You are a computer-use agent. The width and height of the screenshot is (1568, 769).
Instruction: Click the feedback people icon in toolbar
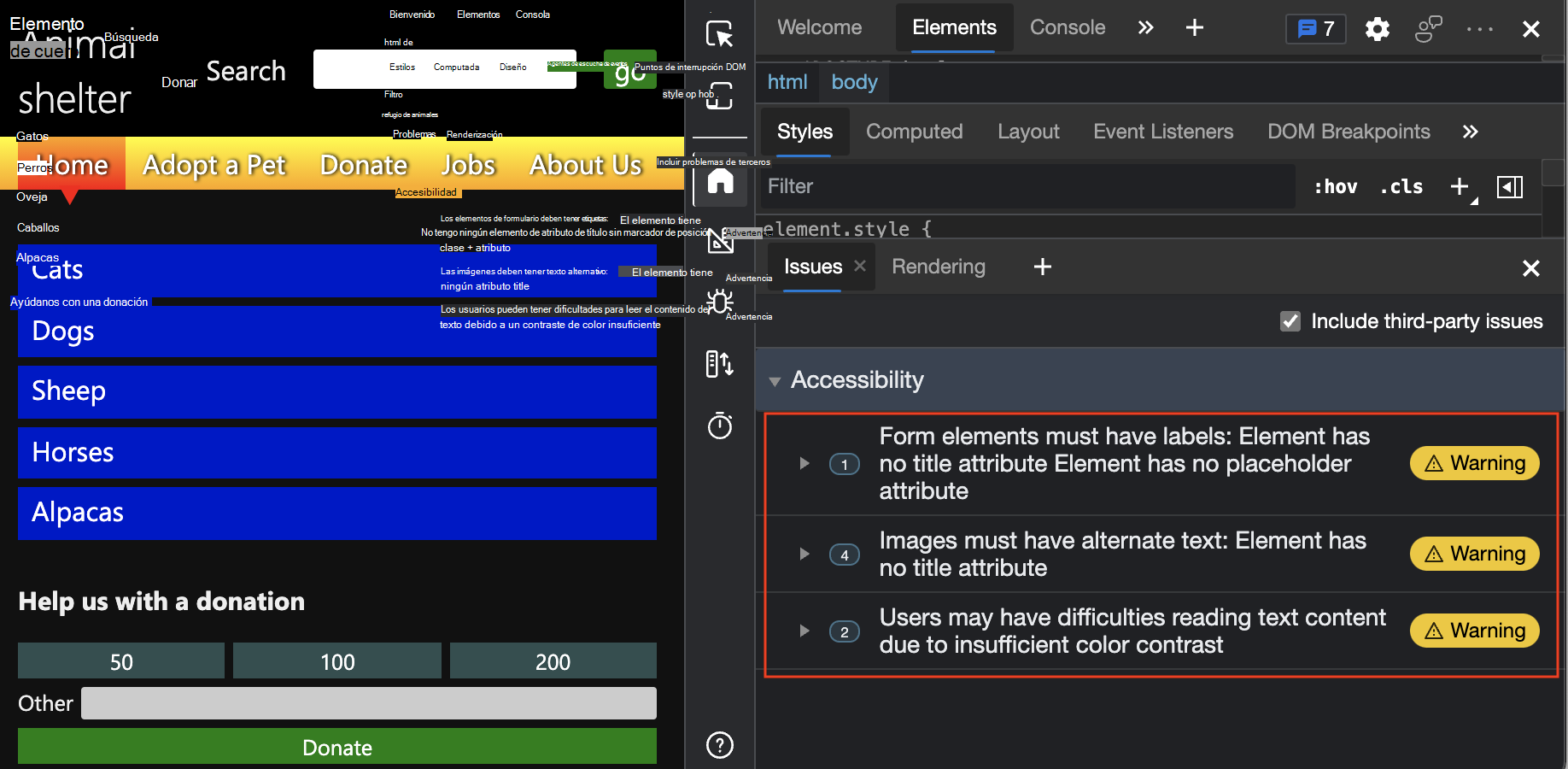tap(1428, 29)
